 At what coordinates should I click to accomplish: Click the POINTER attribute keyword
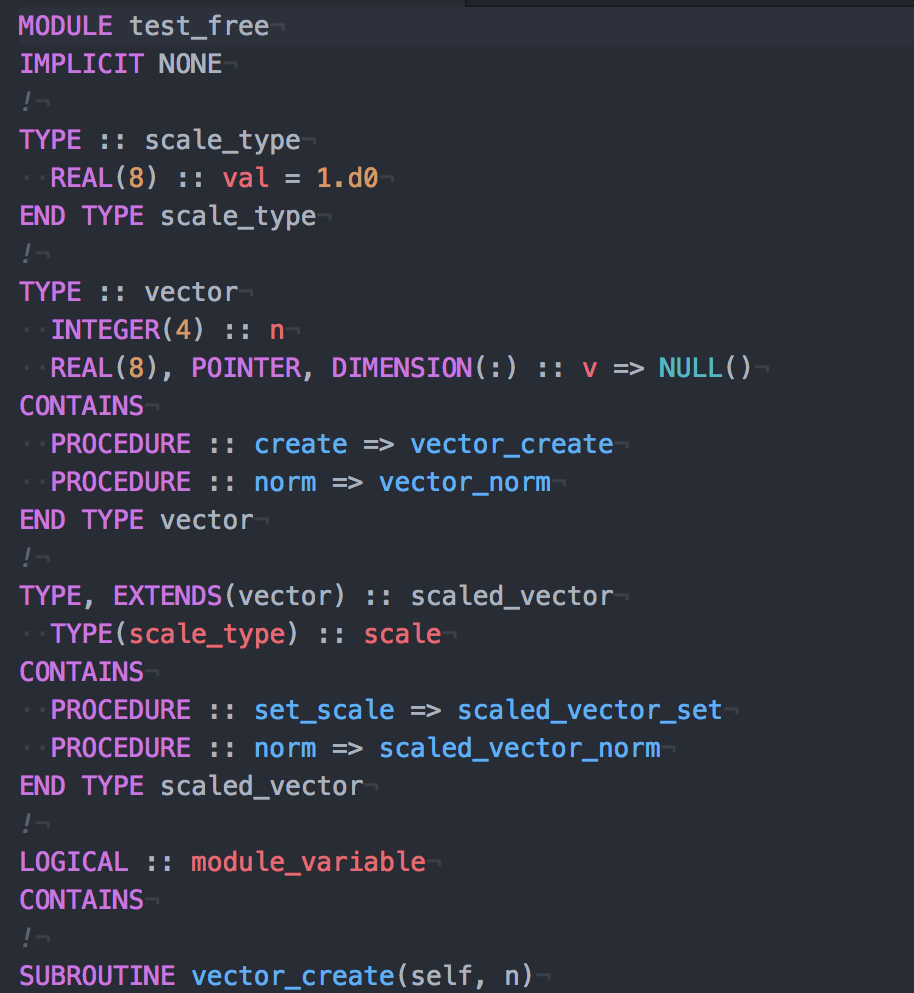246,368
